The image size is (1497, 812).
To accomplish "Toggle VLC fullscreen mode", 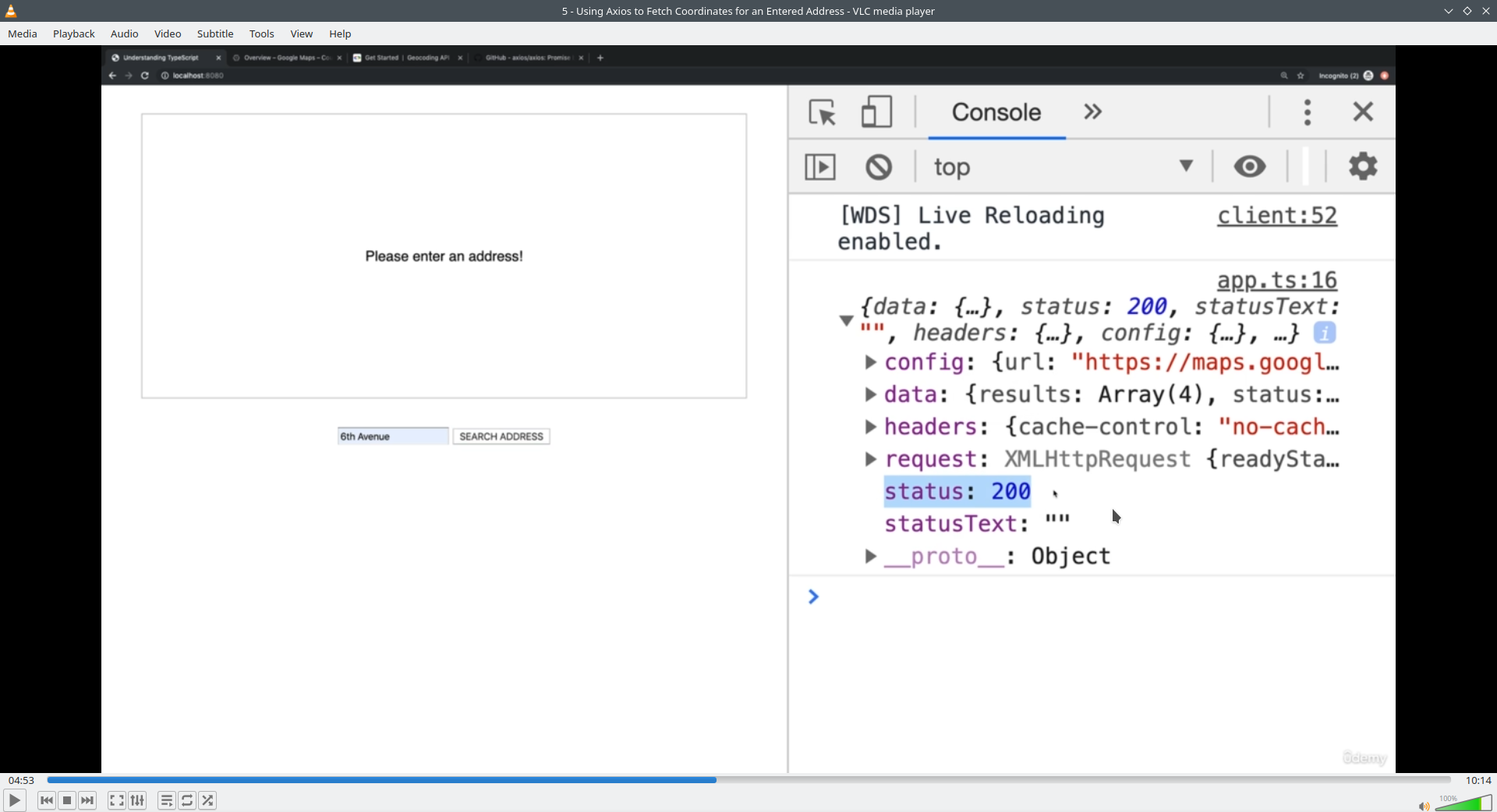I will pos(116,800).
